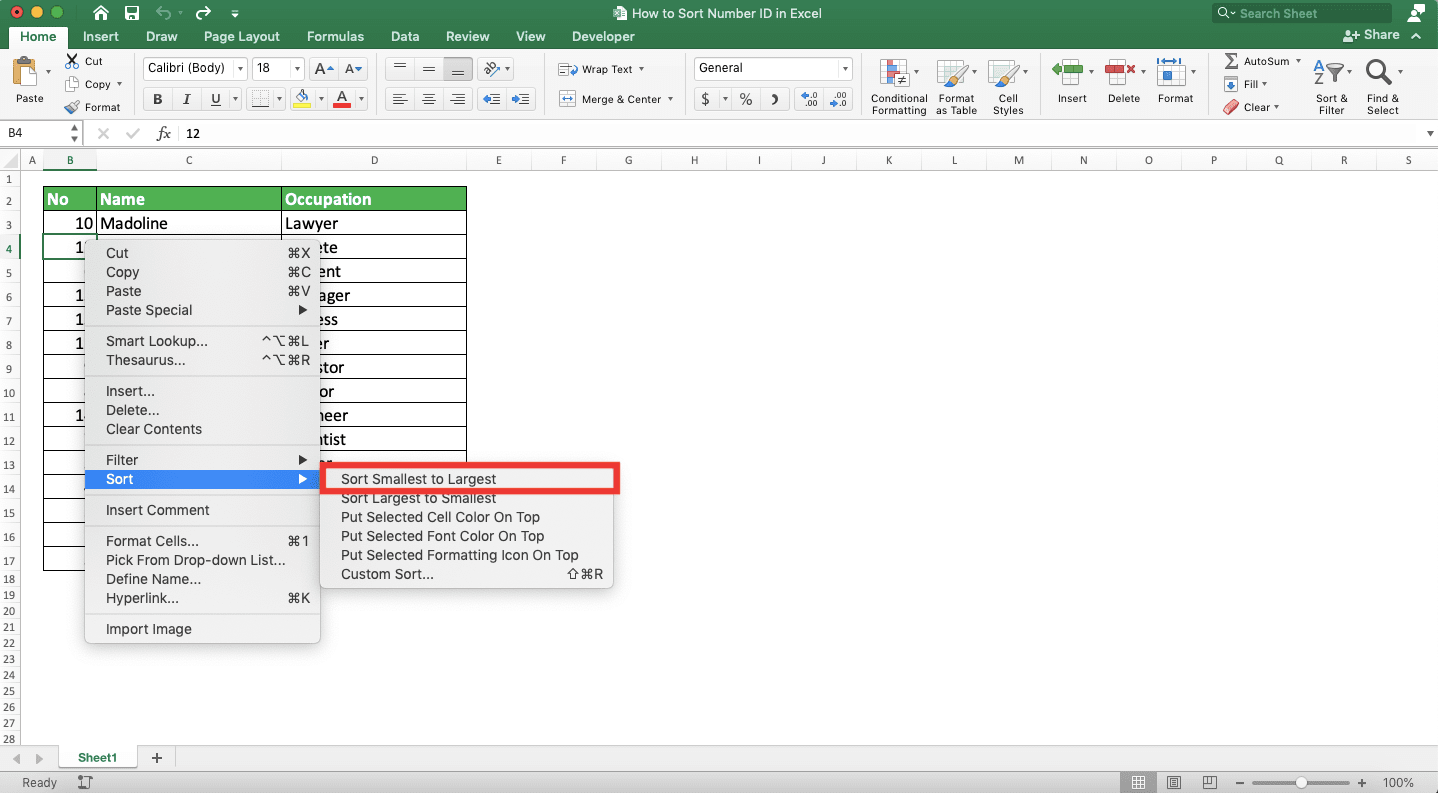Decrease decimal places icon
The image size is (1438, 793).
coord(839,99)
